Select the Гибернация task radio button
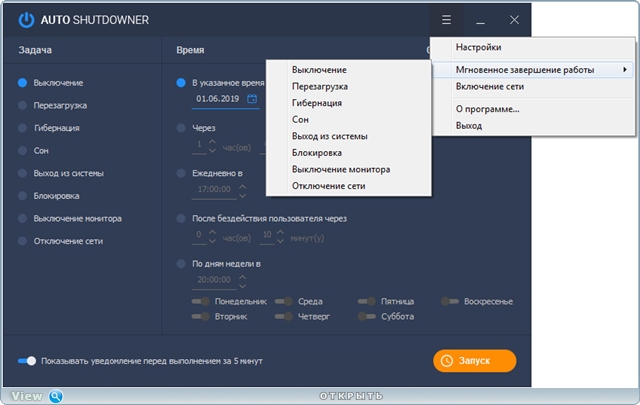The width and height of the screenshot is (640, 405). (22, 128)
